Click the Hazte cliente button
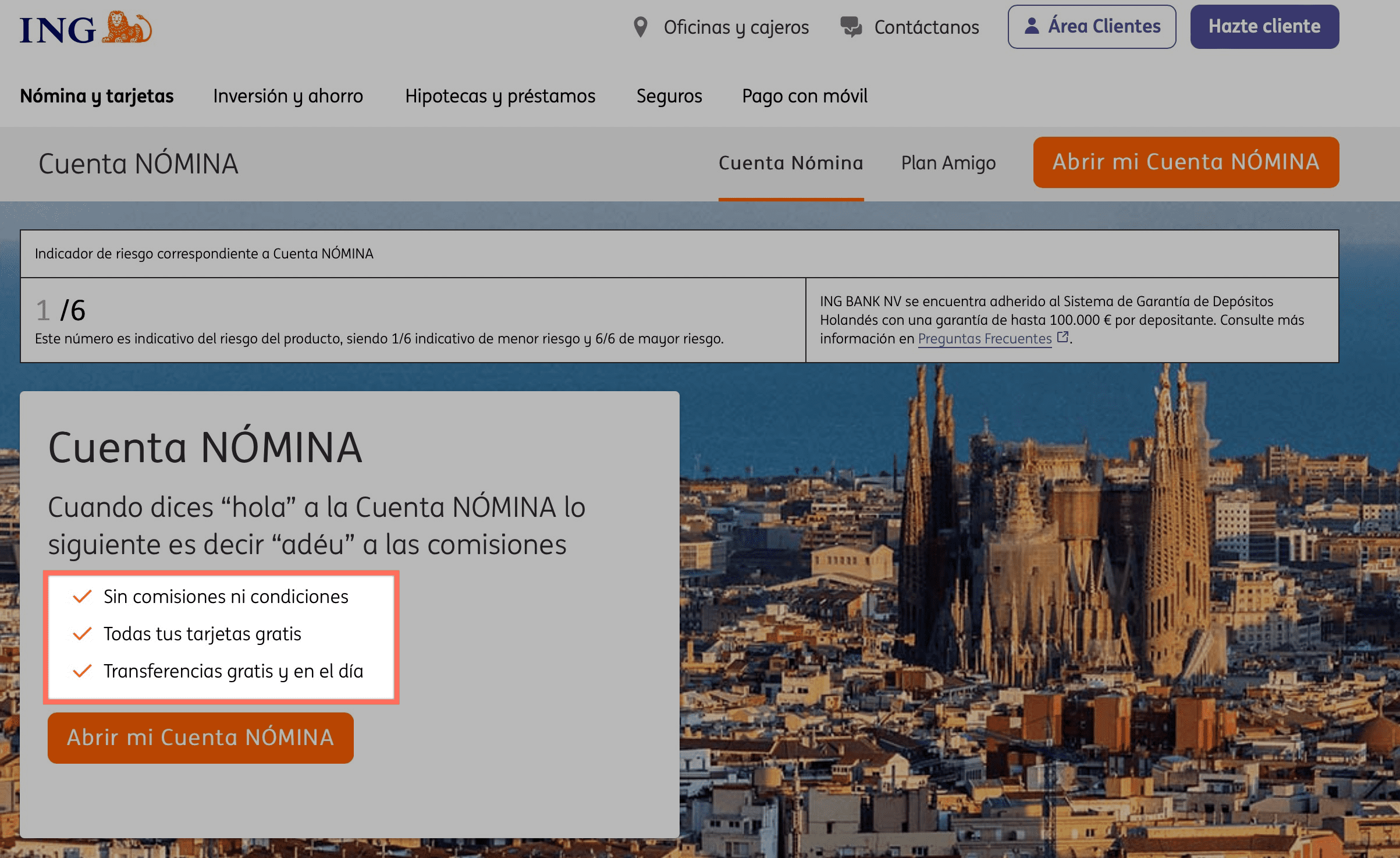This screenshot has width=1400, height=858. pyautogui.click(x=1264, y=27)
